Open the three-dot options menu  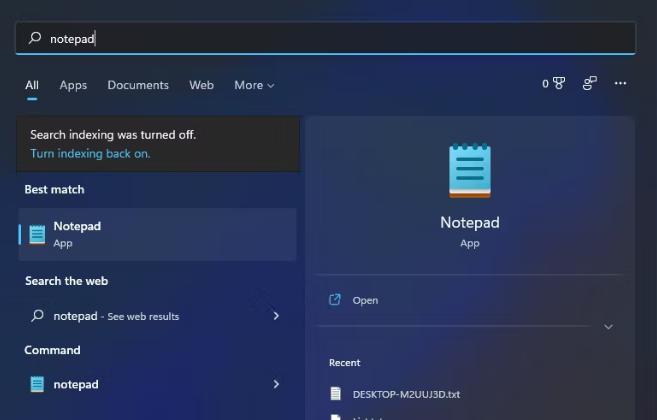(x=620, y=83)
